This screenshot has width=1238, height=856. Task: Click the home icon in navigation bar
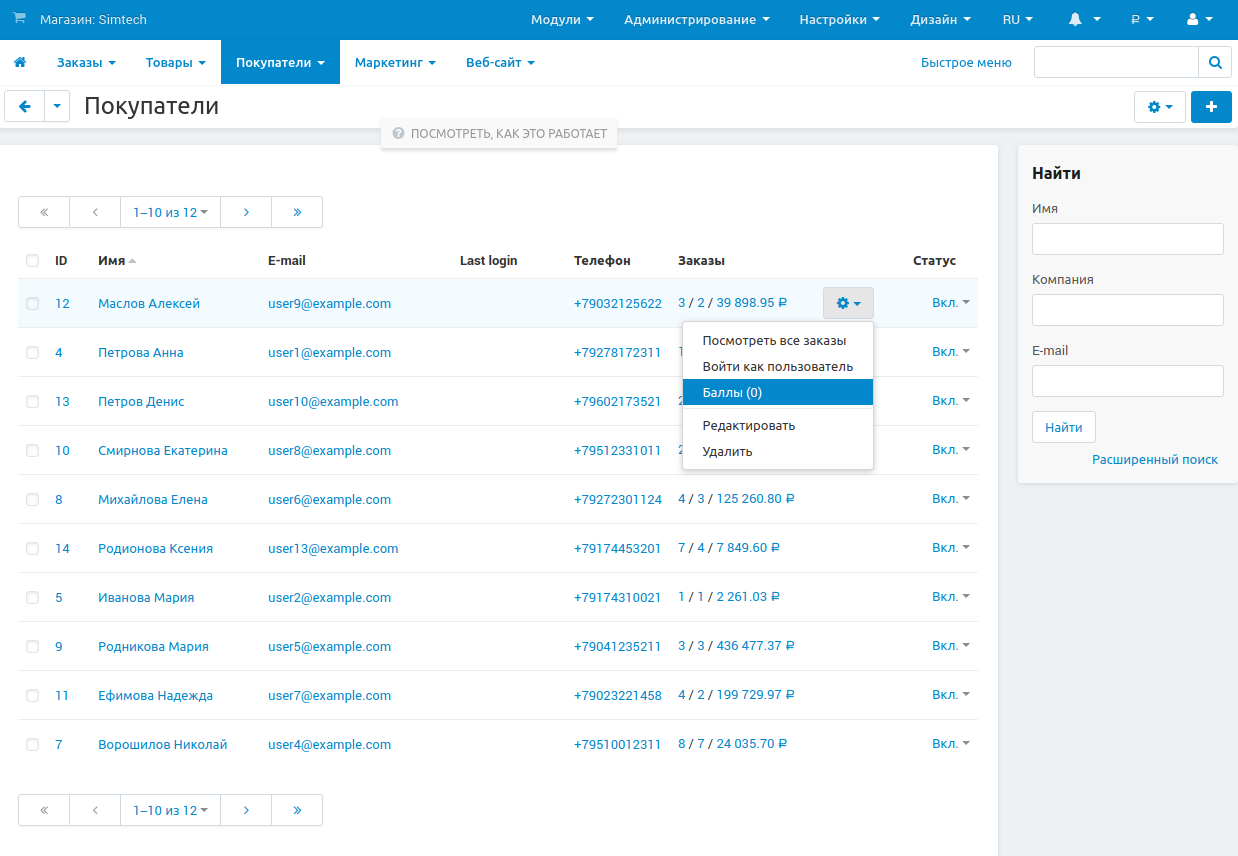tap(19, 63)
